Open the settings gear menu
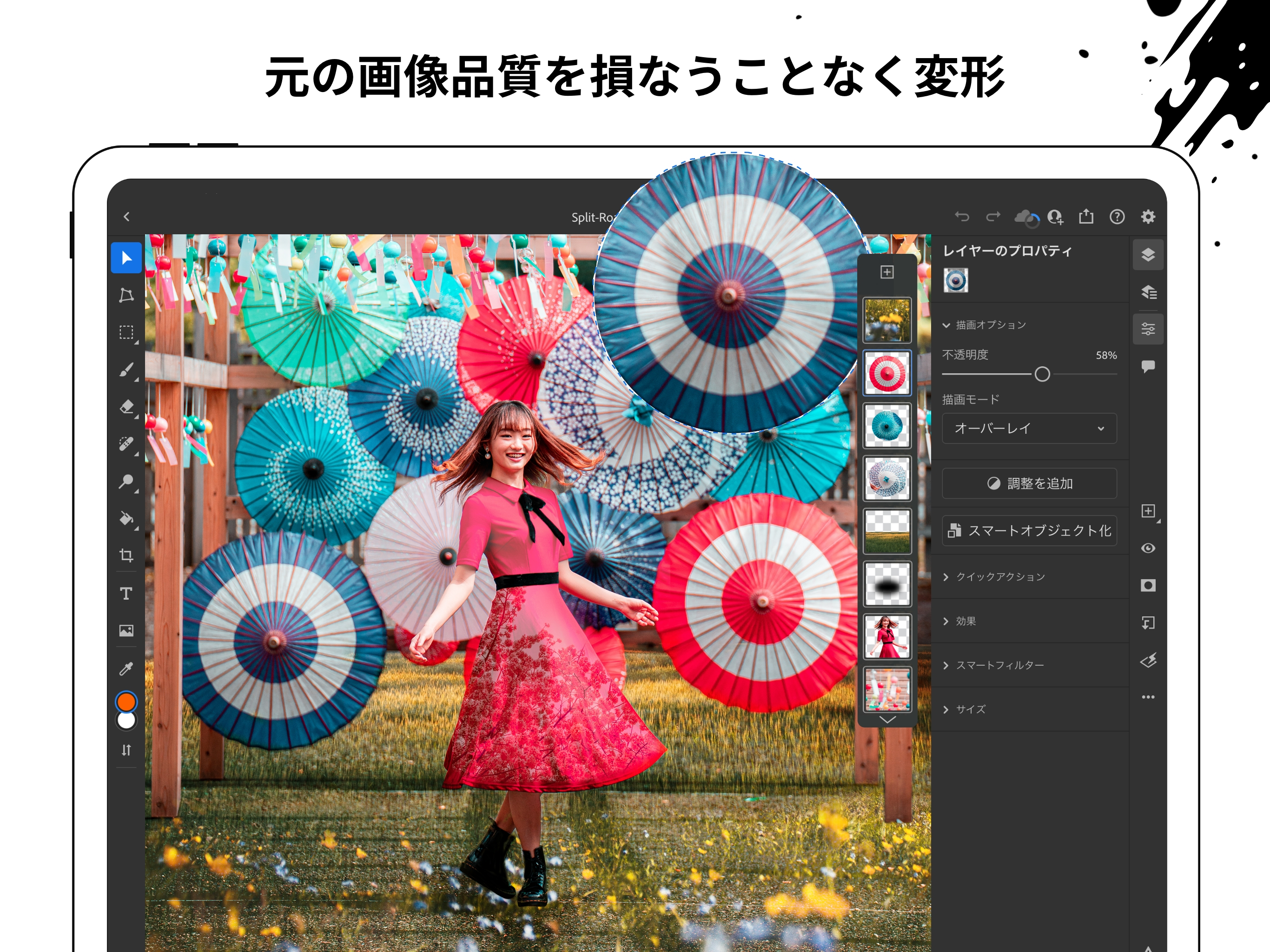This screenshot has height=952, width=1270. [1148, 217]
